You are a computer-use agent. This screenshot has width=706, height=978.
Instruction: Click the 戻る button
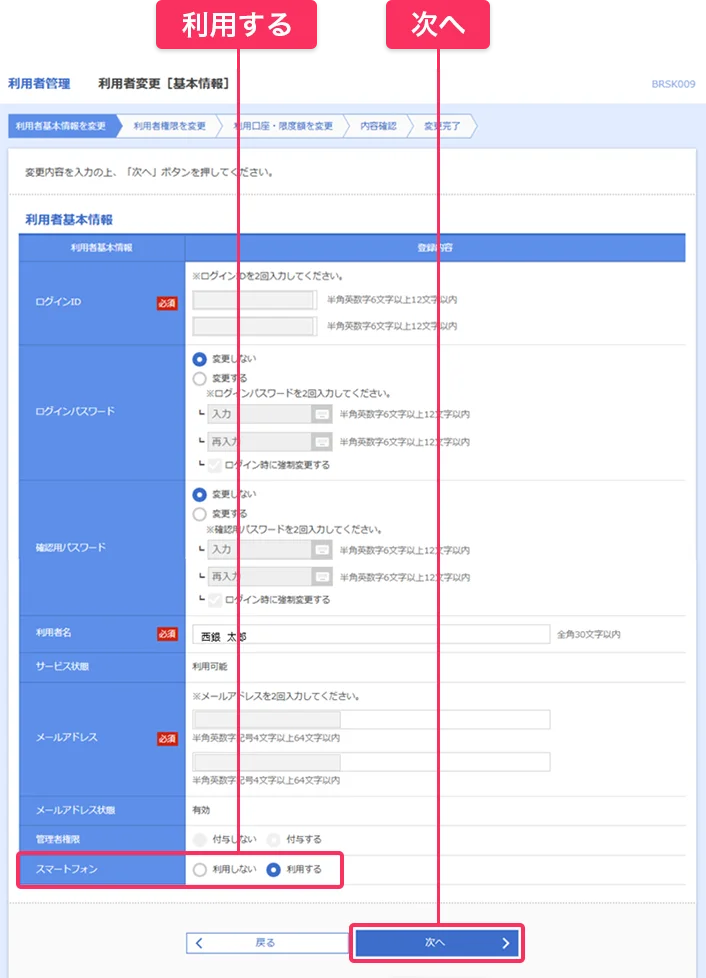point(268,942)
